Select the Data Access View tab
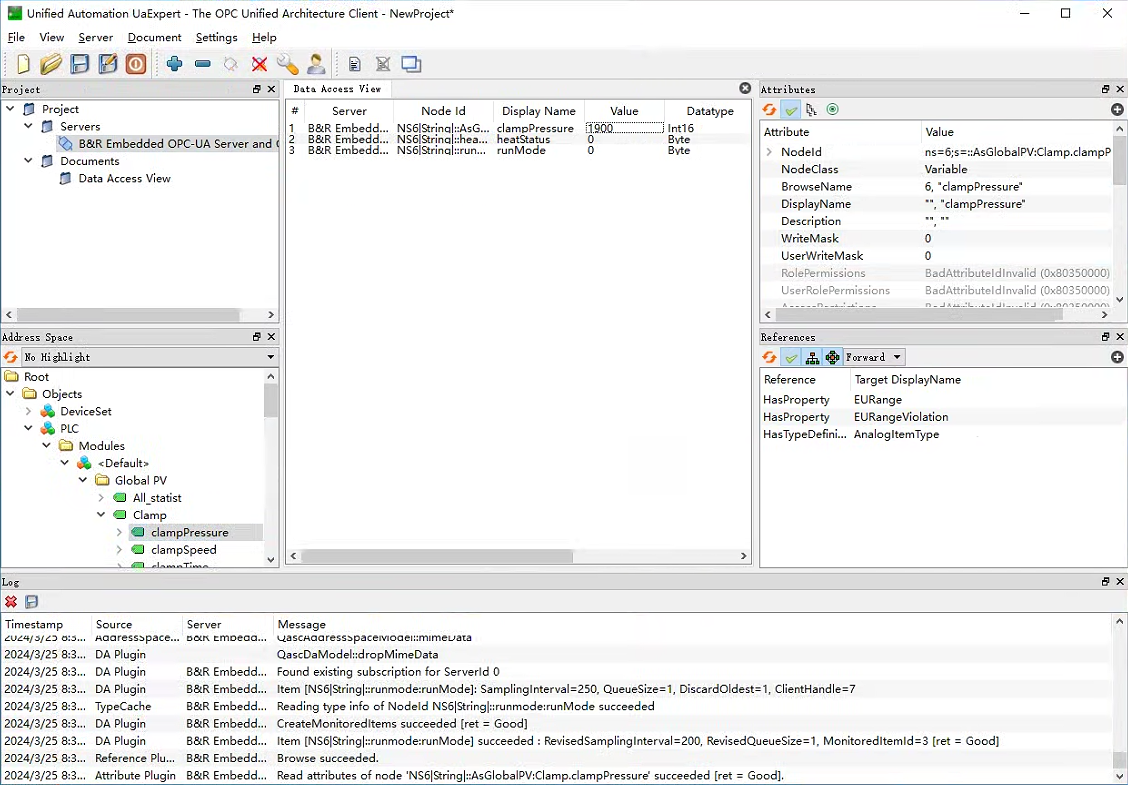 [337, 89]
